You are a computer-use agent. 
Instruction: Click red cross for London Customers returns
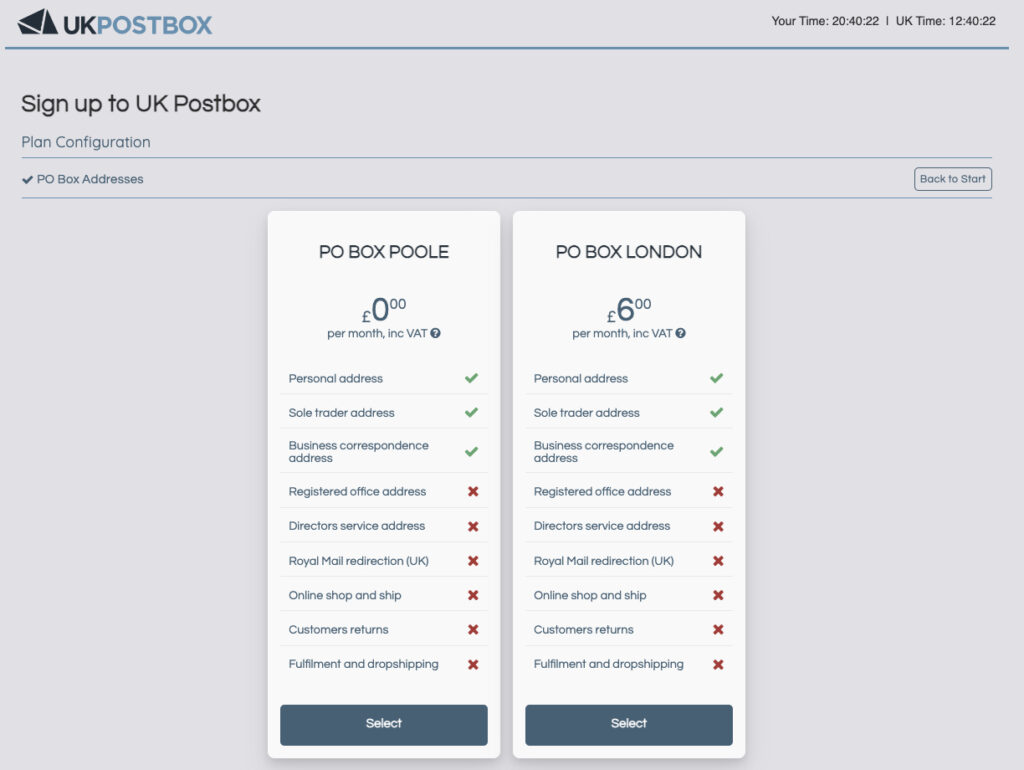[x=718, y=630]
